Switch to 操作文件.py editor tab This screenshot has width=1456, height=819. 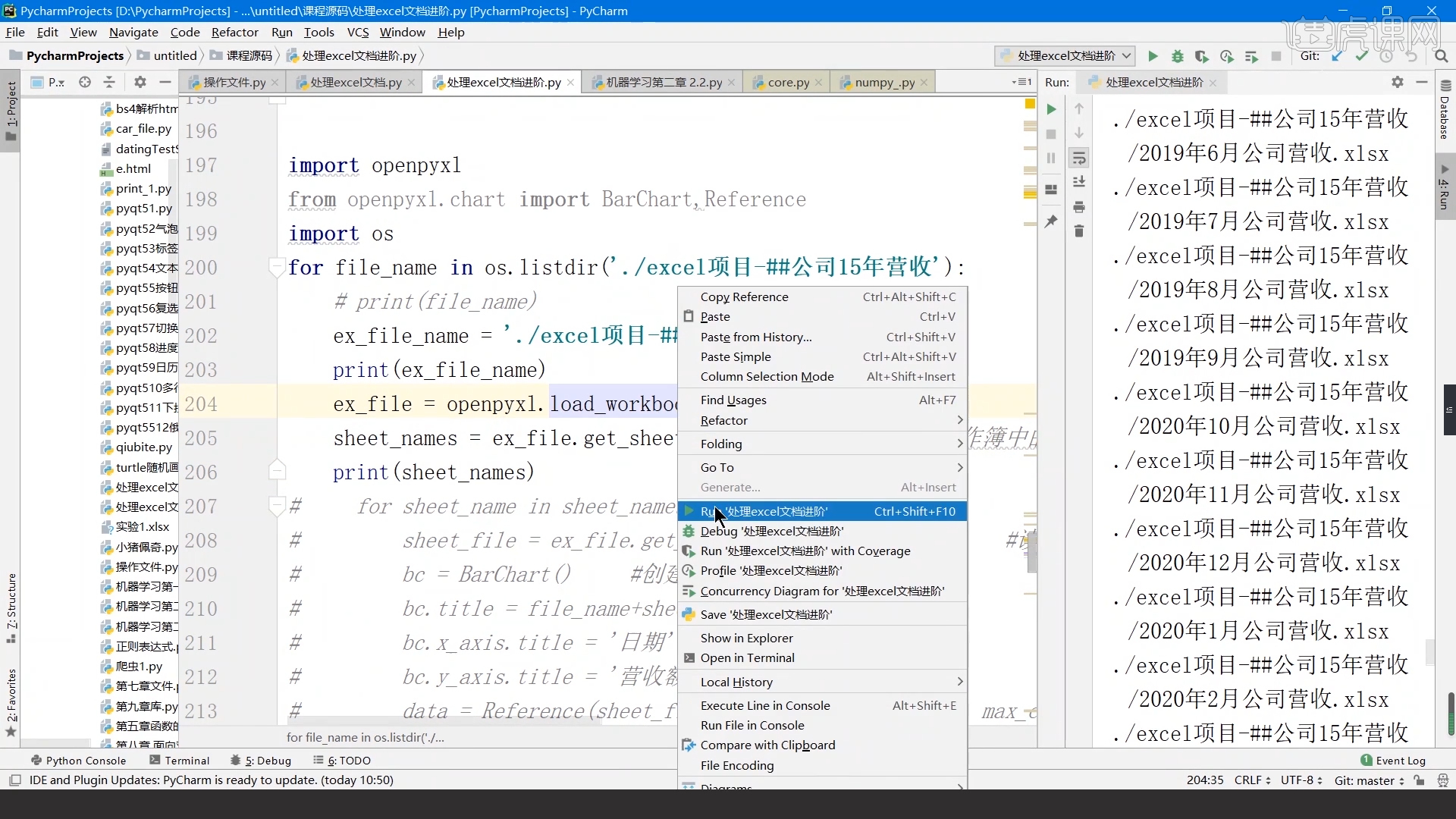click(234, 82)
